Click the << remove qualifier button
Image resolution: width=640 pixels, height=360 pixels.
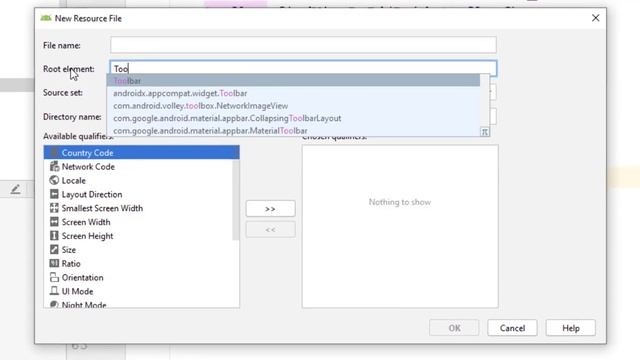(270, 230)
